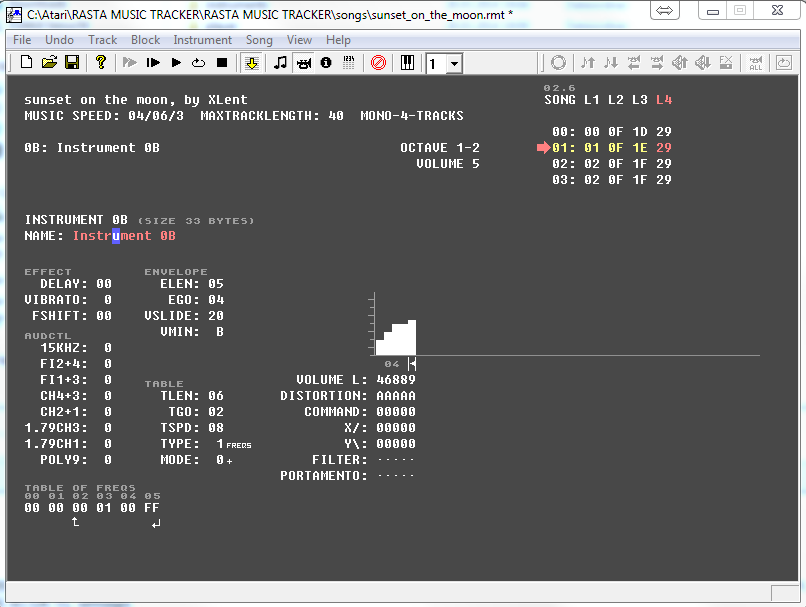Open the Help menu

tap(338, 40)
